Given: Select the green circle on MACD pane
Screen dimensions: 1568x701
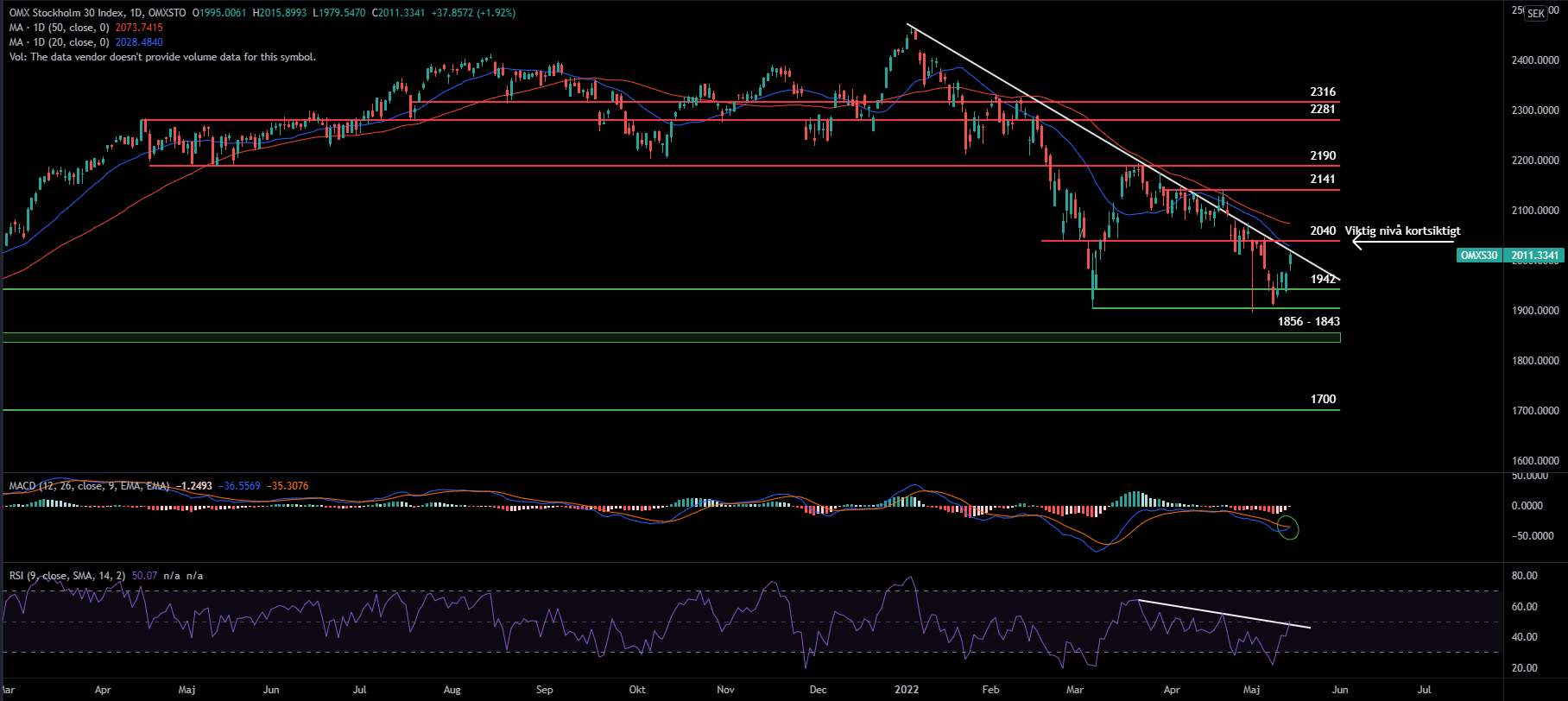Looking at the screenshot, I should (1288, 527).
